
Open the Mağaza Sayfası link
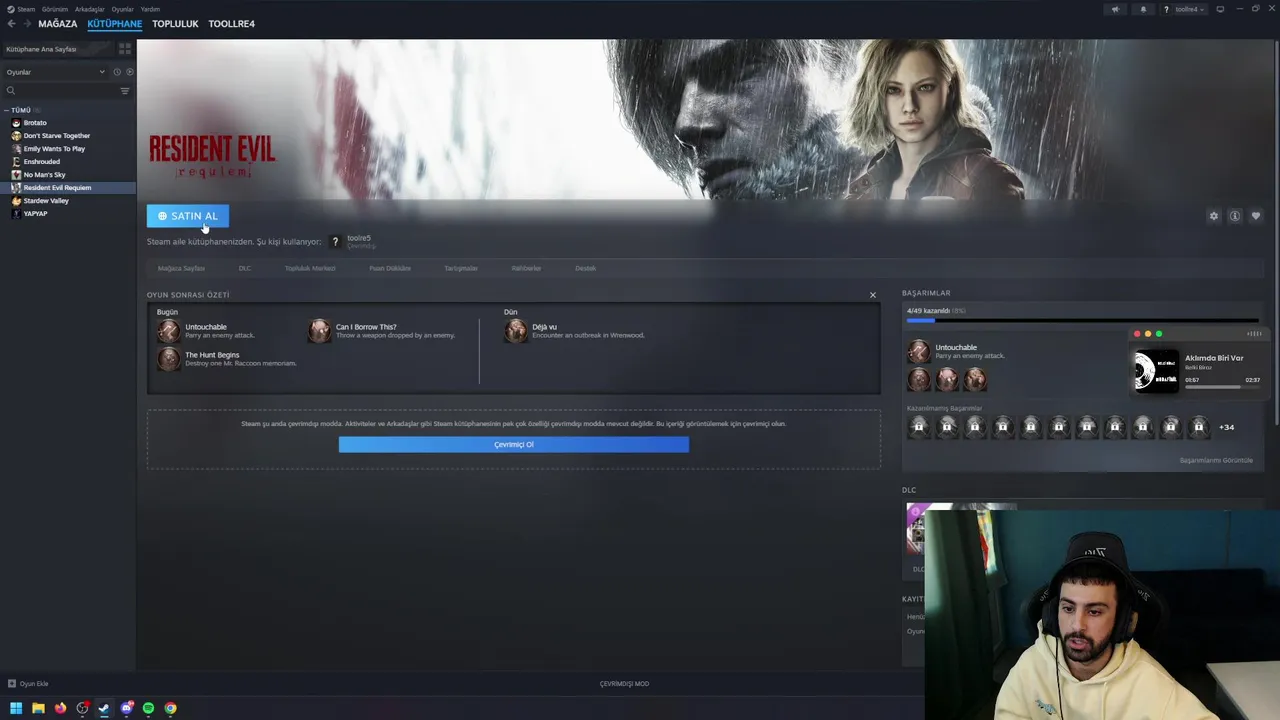[x=181, y=268]
